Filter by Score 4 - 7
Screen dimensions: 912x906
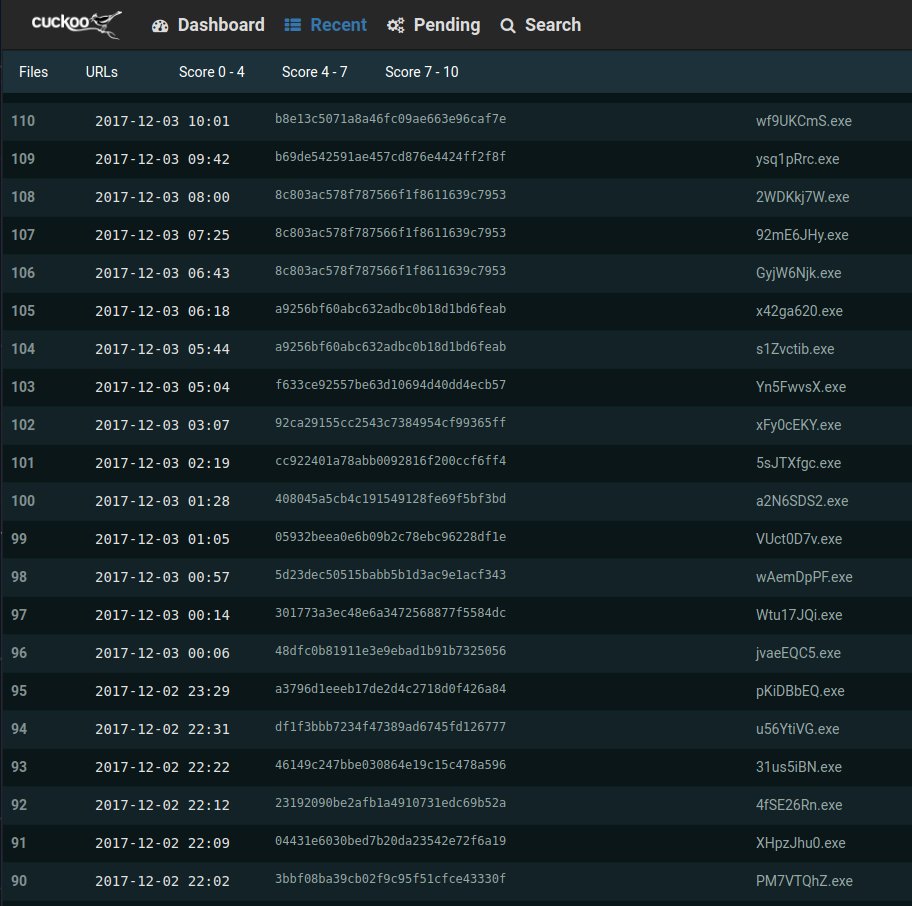pos(315,72)
